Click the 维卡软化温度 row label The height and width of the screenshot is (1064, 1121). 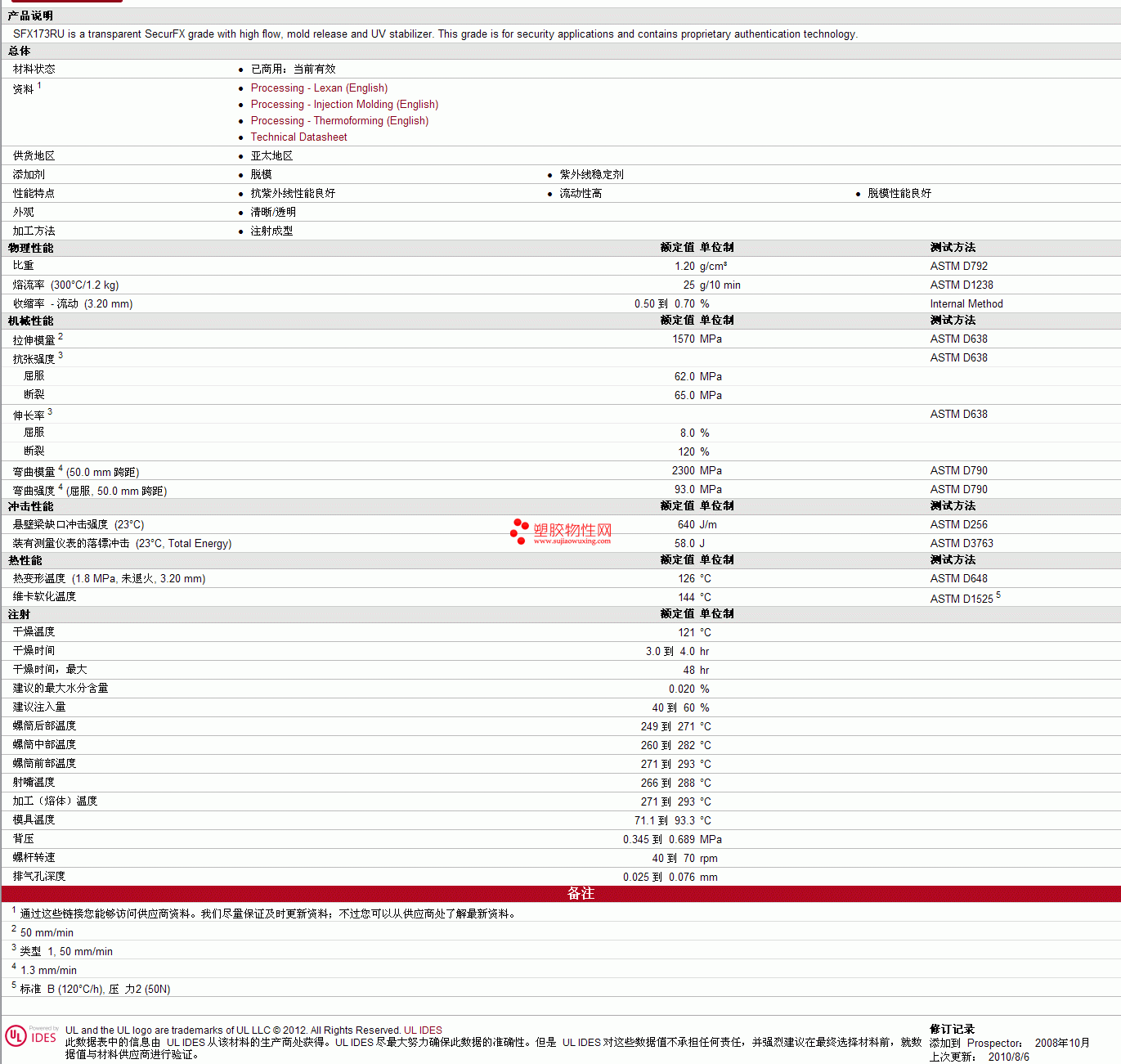point(45,597)
